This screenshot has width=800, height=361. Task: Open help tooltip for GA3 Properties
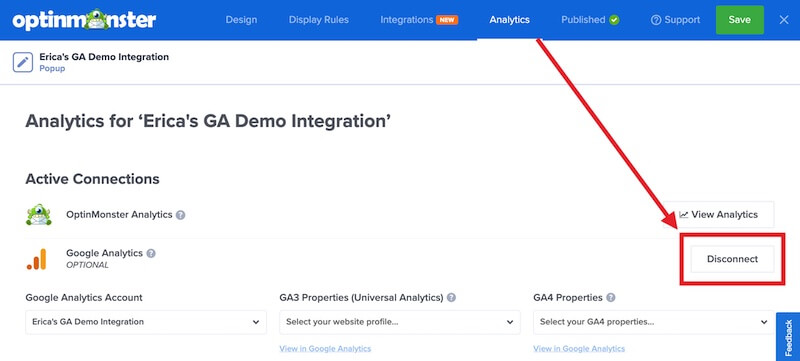coord(451,298)
